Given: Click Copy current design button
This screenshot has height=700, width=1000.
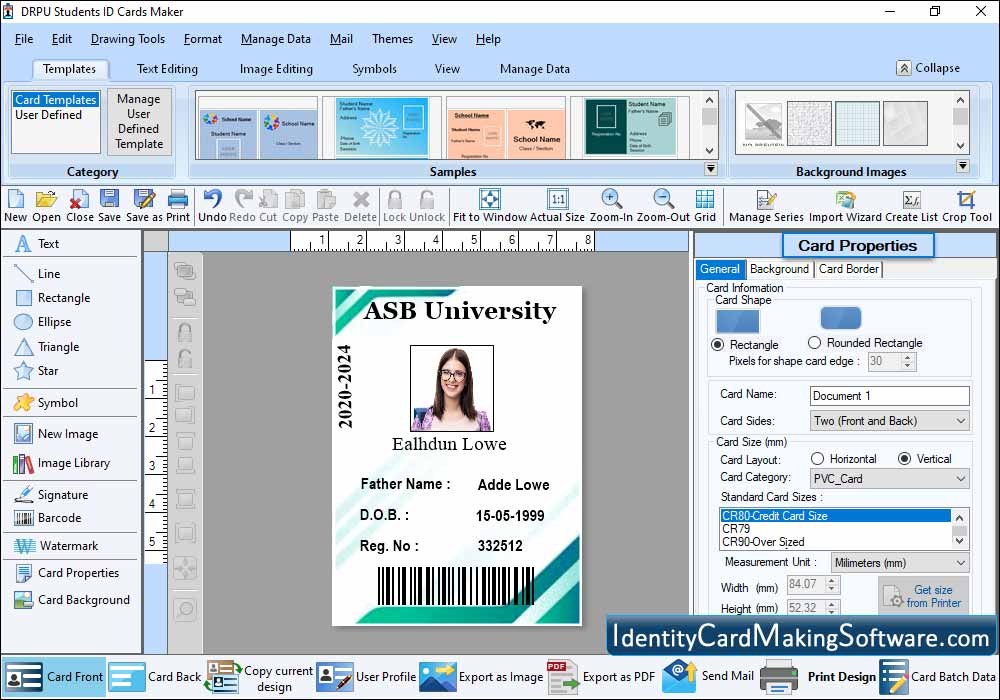Looking at the screenshot, I should (259, 677).
